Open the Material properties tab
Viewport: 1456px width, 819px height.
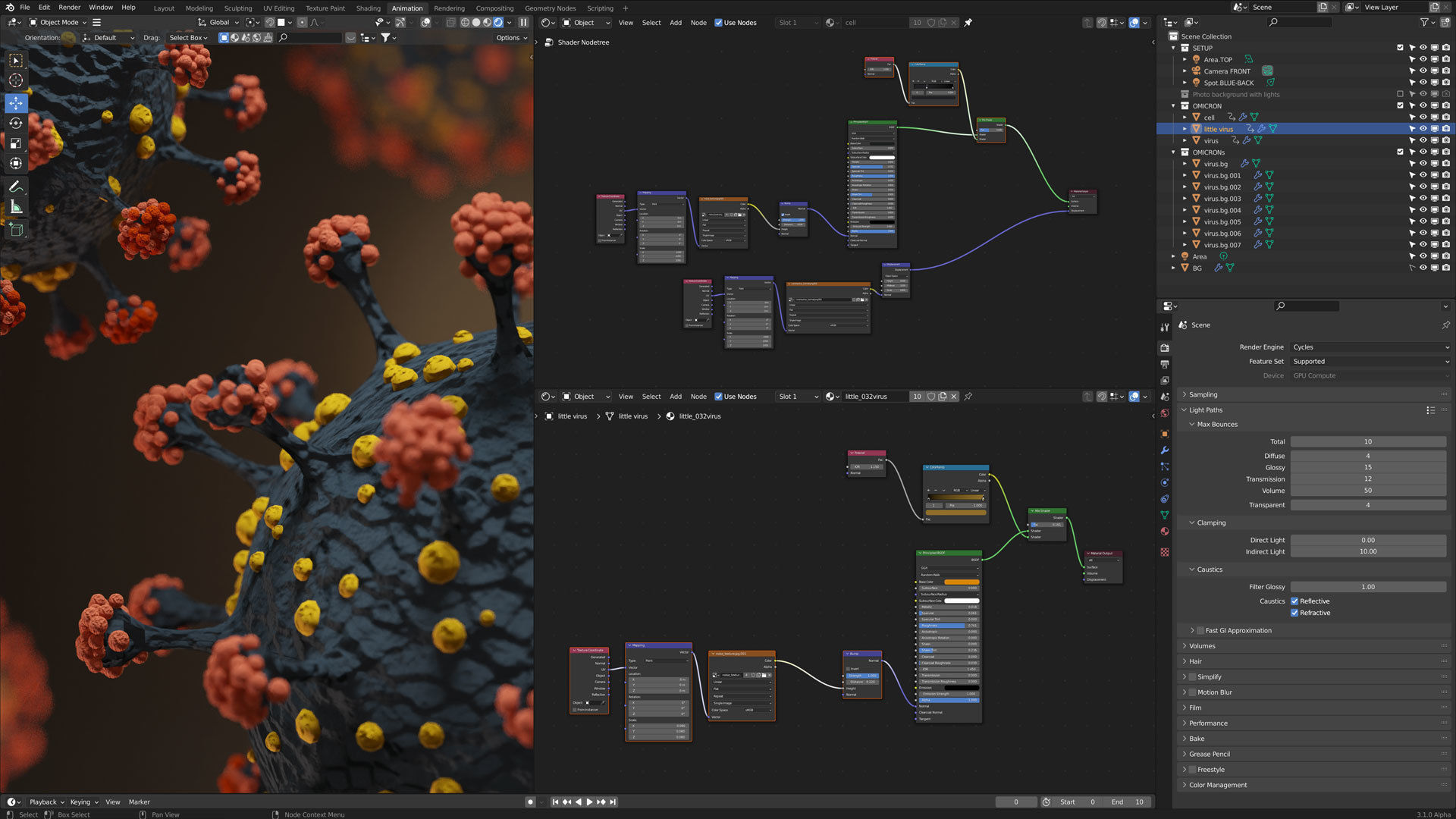[x=1165, y=531]
